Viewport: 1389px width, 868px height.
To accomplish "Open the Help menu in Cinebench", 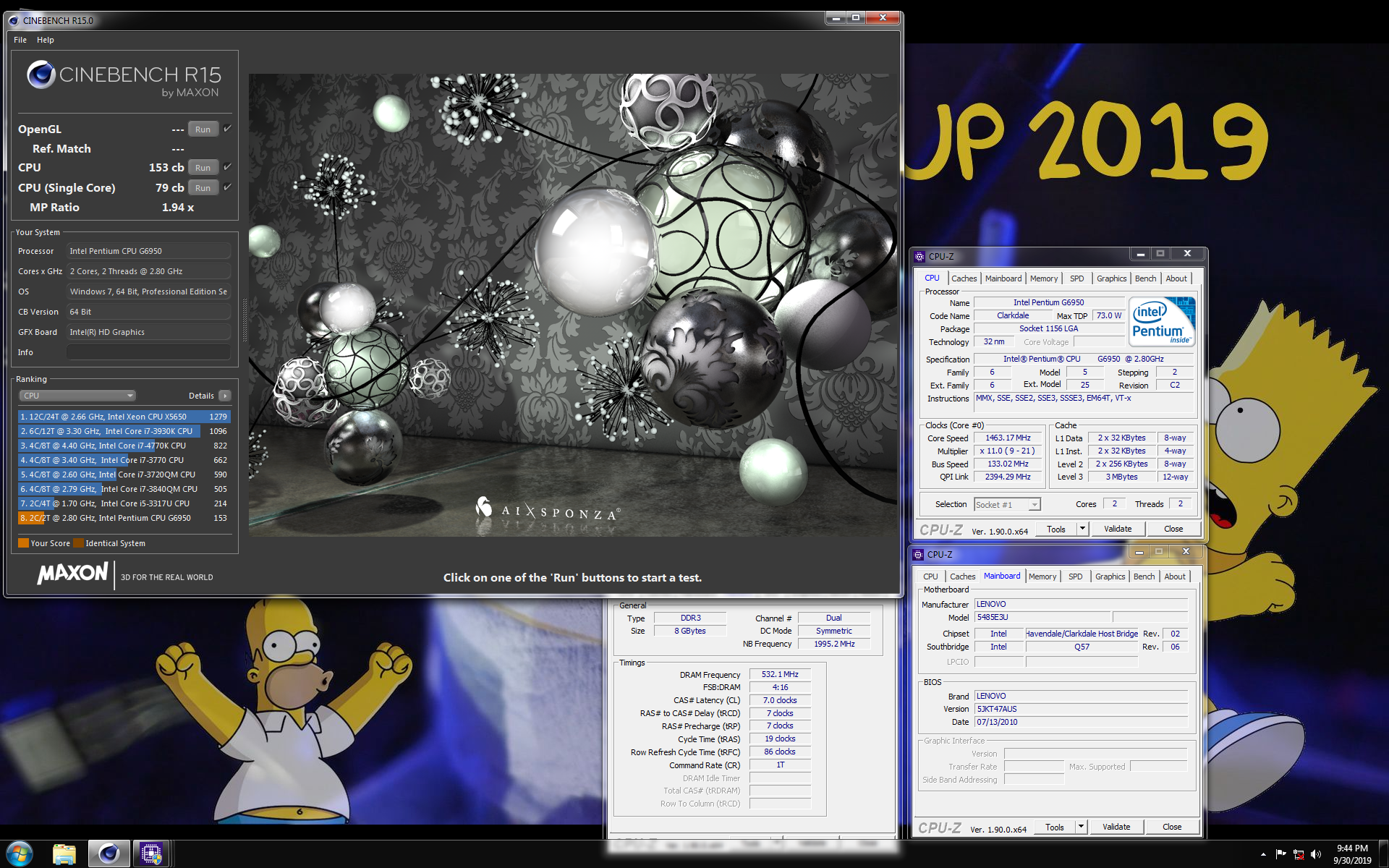I will [x=46, y=40].
